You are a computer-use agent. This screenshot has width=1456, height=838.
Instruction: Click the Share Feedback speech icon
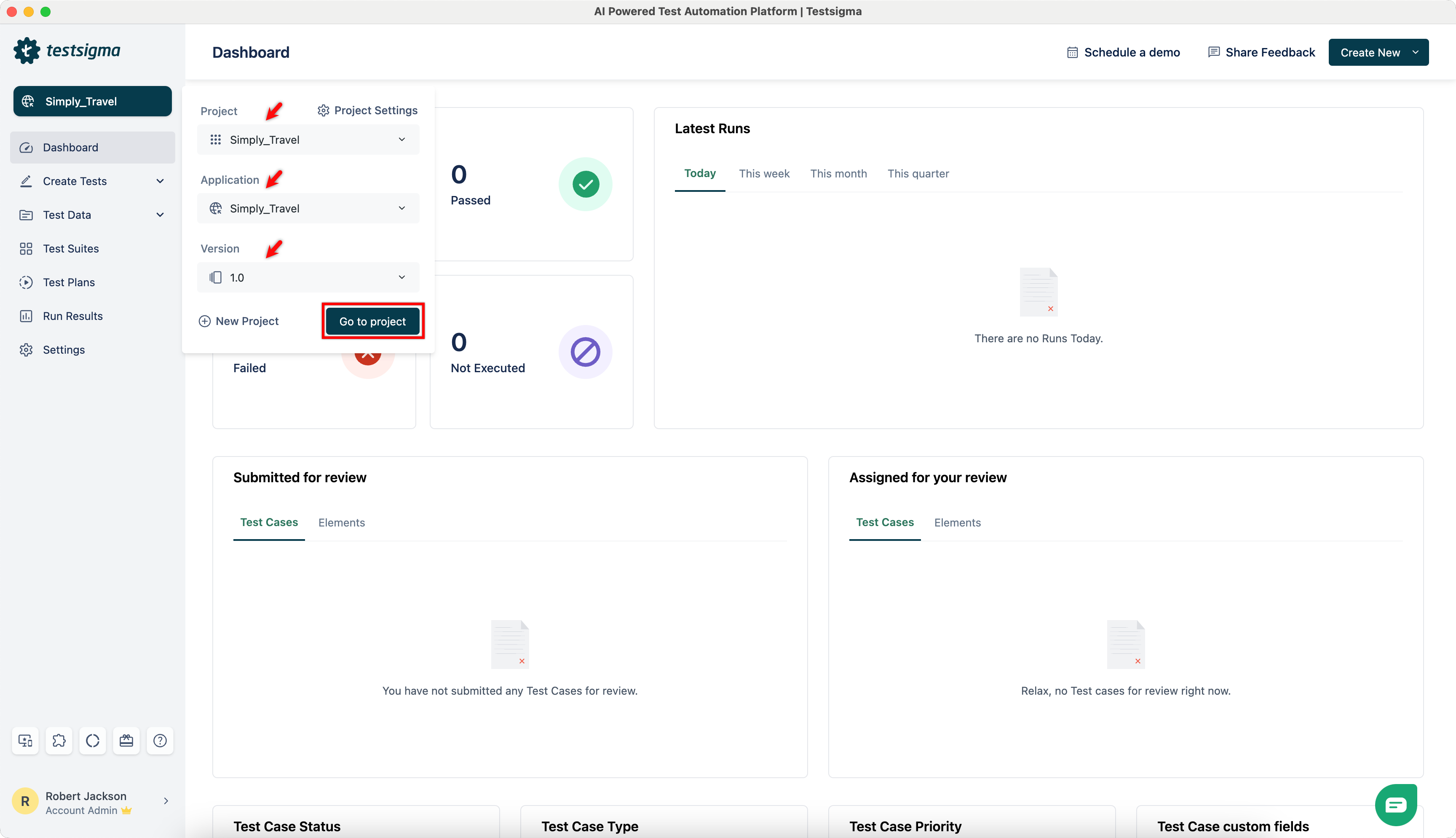point(1214,52)
